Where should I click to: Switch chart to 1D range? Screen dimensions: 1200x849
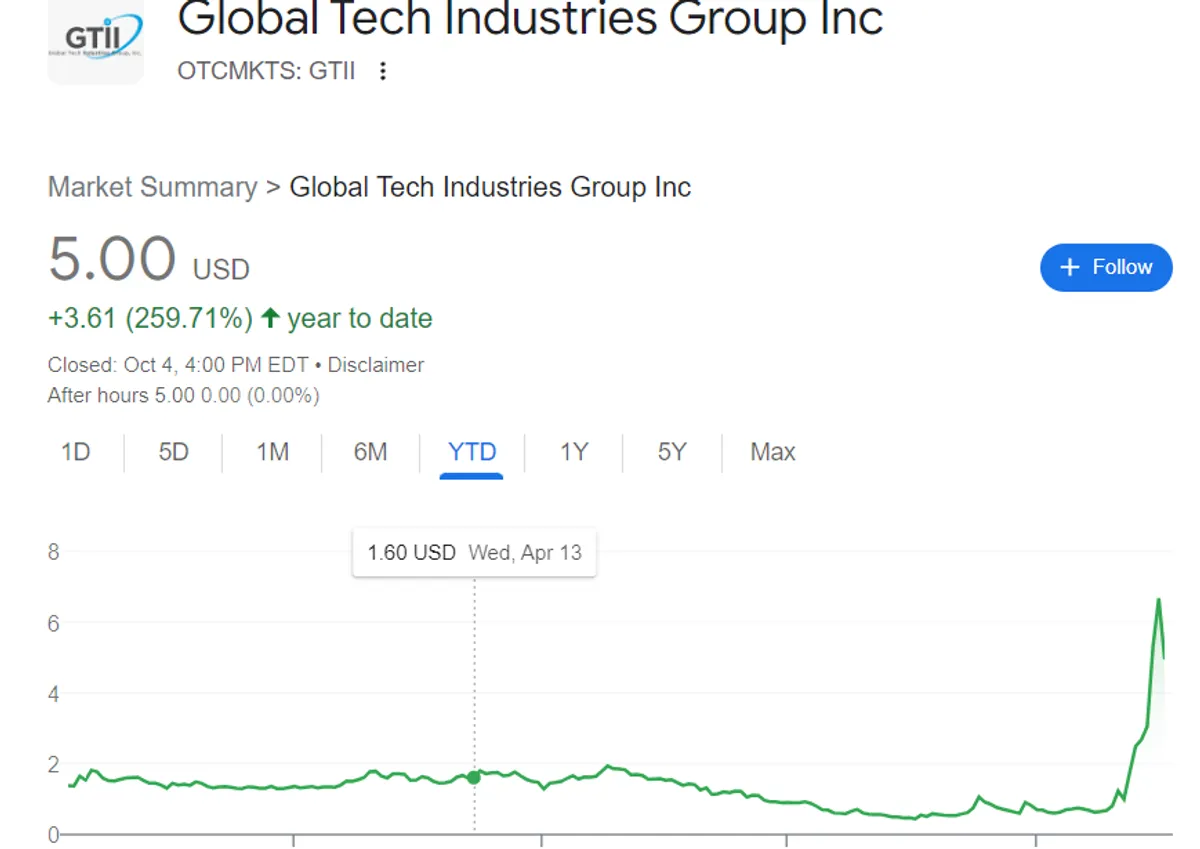tap(75, 452)
